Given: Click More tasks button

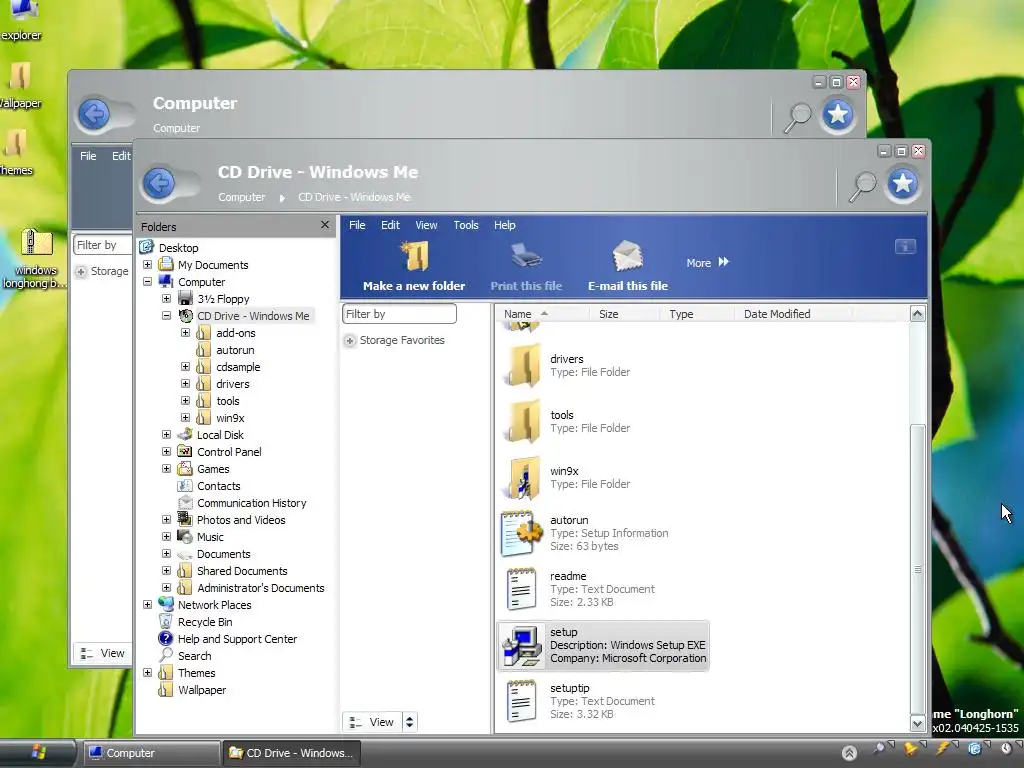Looking at the screenshot, I should [708, 263].
